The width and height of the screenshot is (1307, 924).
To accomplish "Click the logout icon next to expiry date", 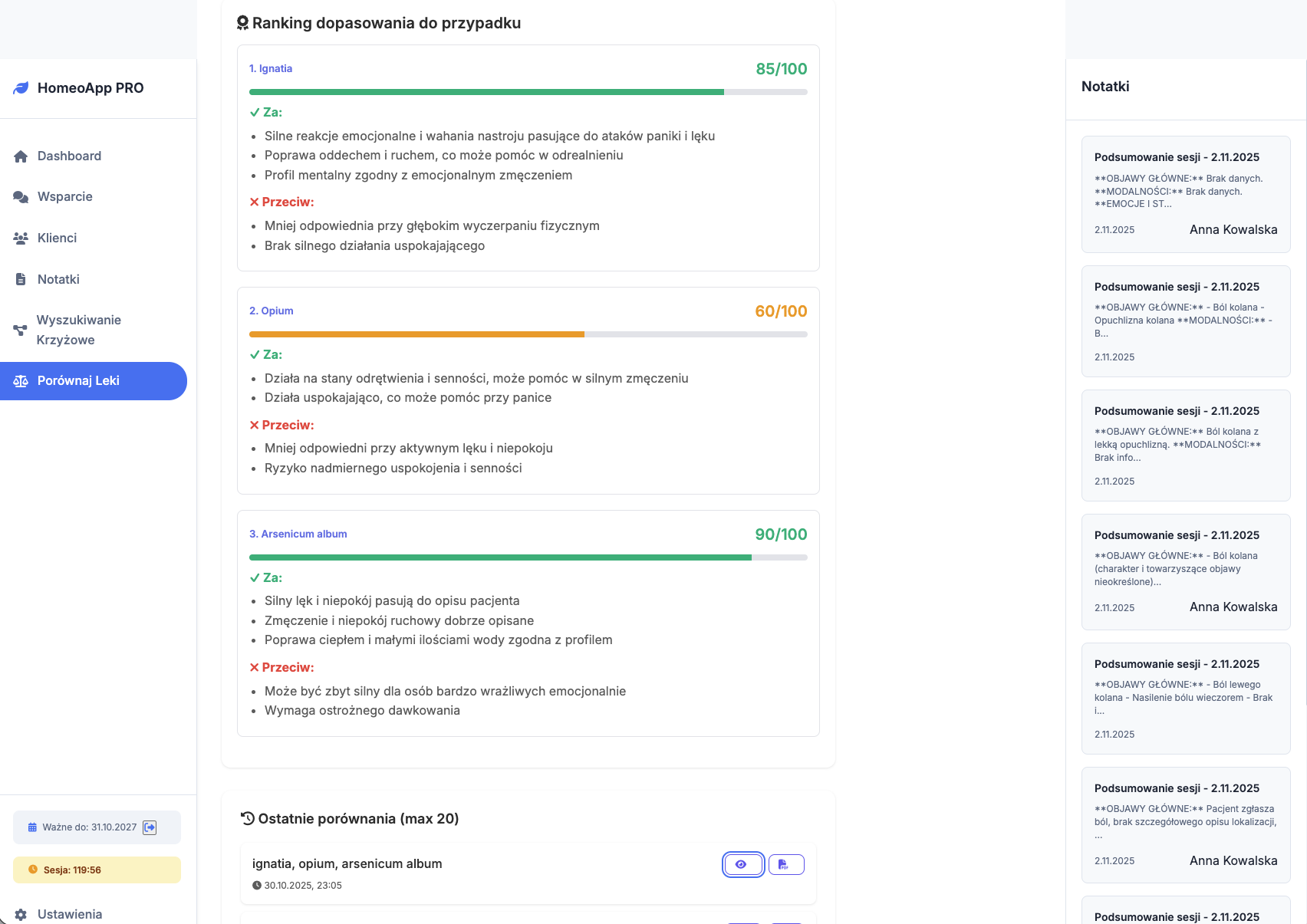I will 150,827.
